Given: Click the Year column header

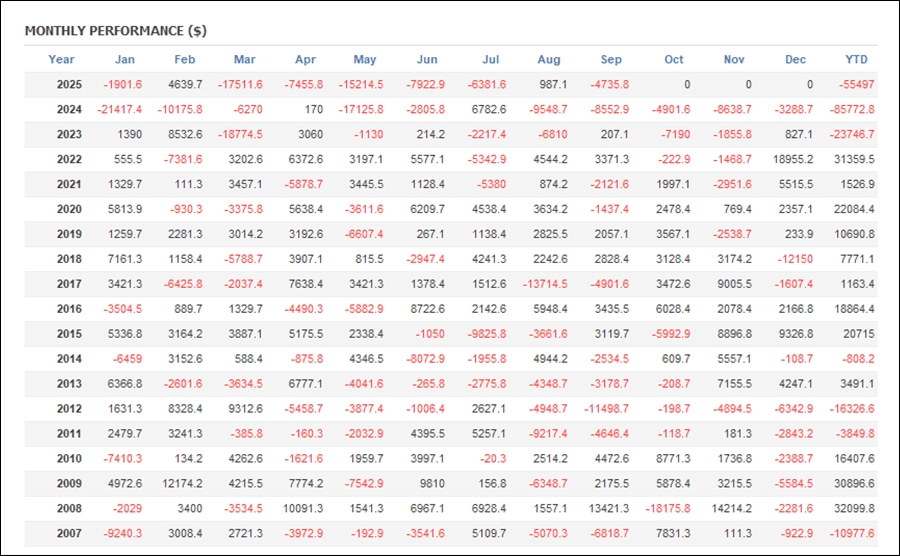Looking at the screenshot, I should (61, 59).
